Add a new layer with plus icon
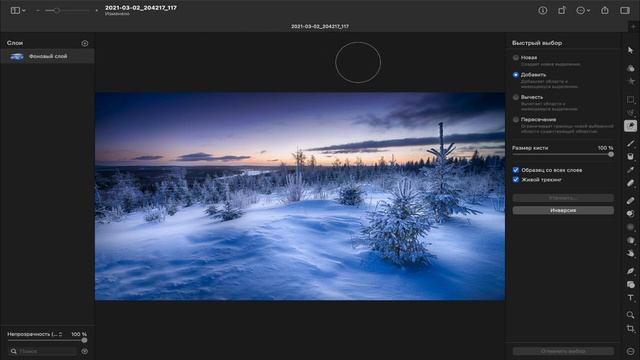 click(84, 43)
